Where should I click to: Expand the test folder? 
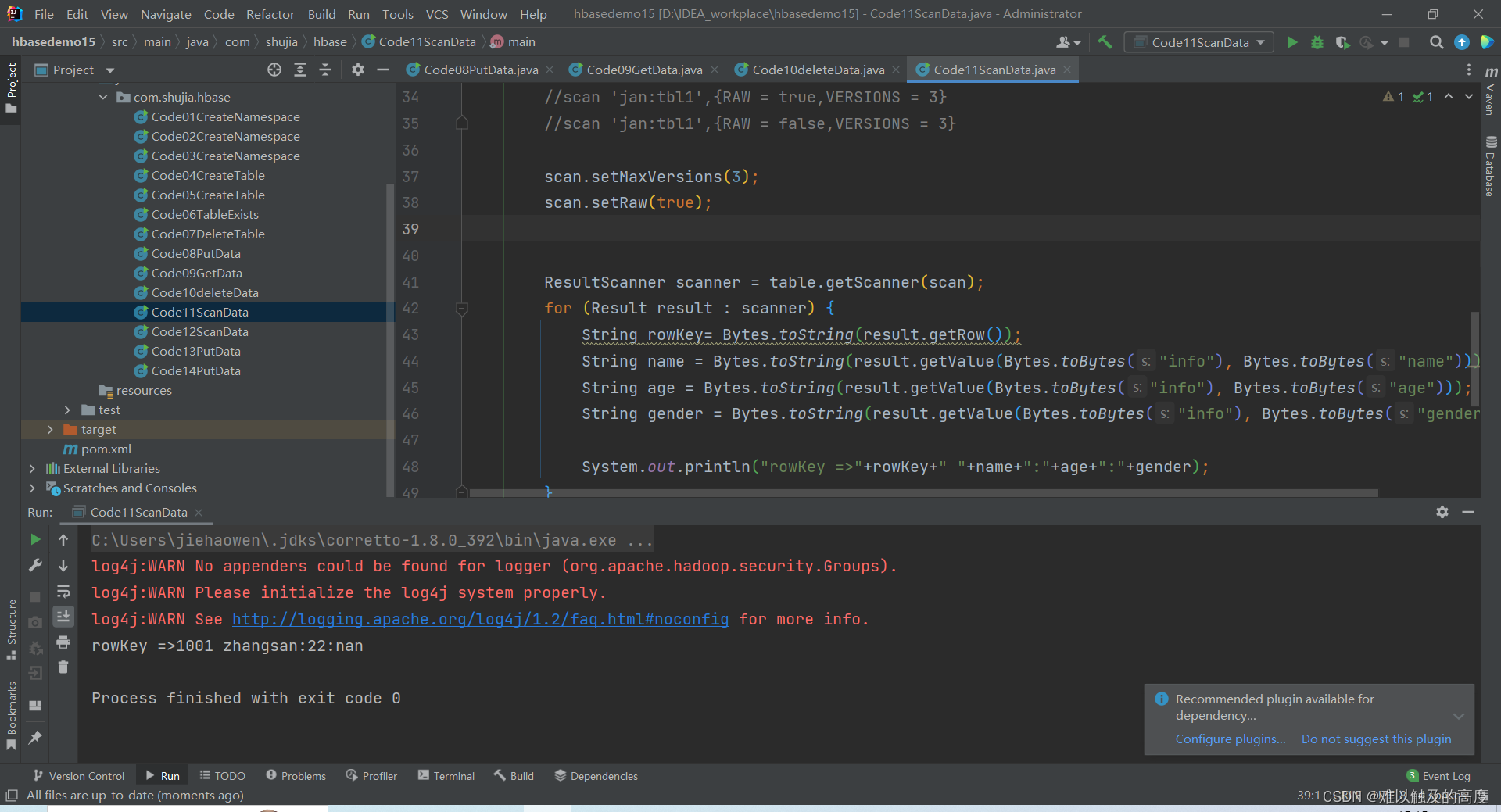pyautogui.click(x=67, y=410)
